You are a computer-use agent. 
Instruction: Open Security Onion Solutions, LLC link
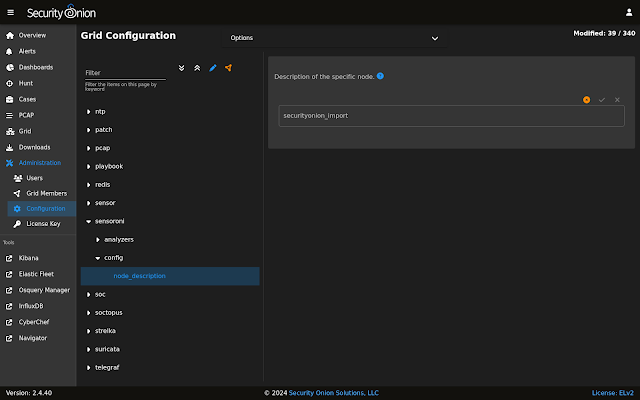333,393
